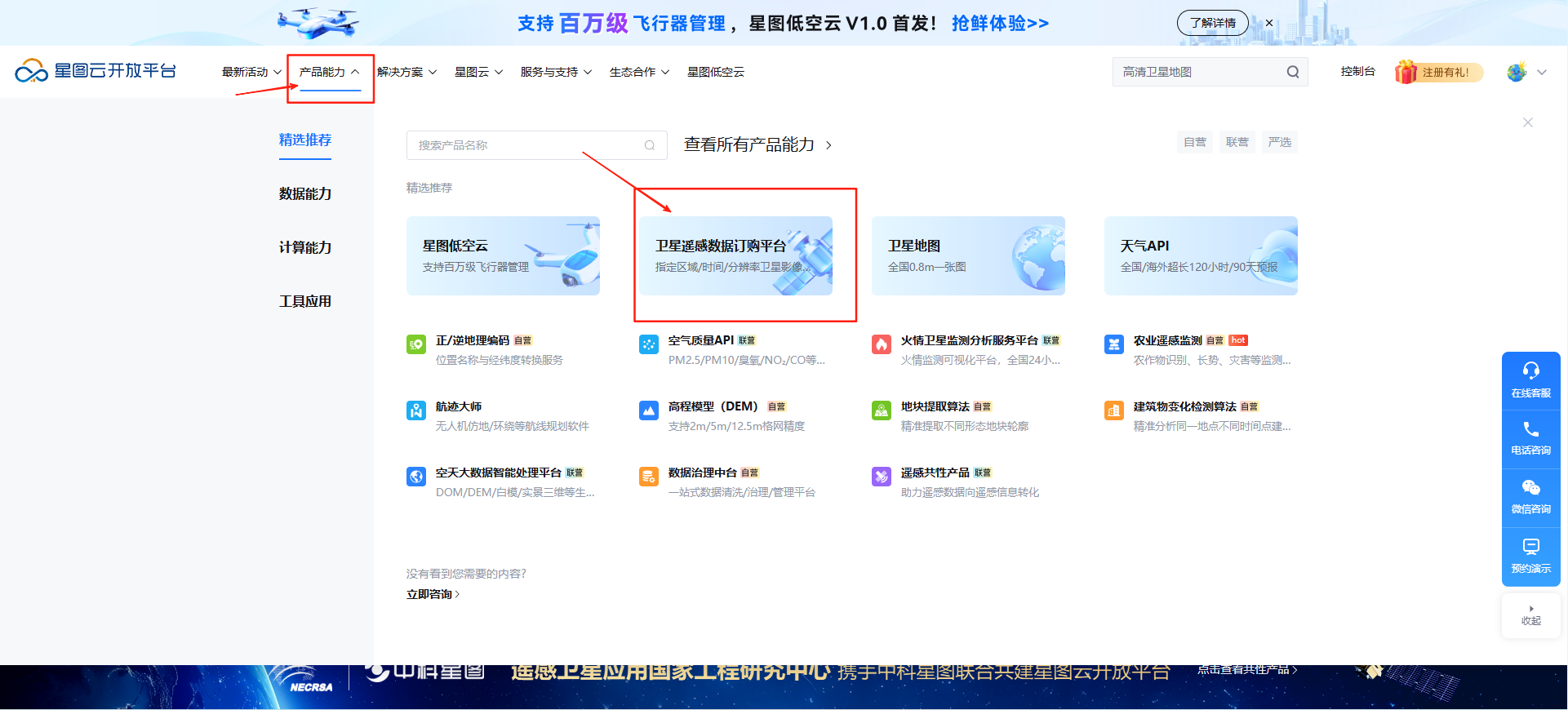Toggle the 联营 filter tag
The width and height of the screenshot is (1568, 710).
tap(1237, 142)
